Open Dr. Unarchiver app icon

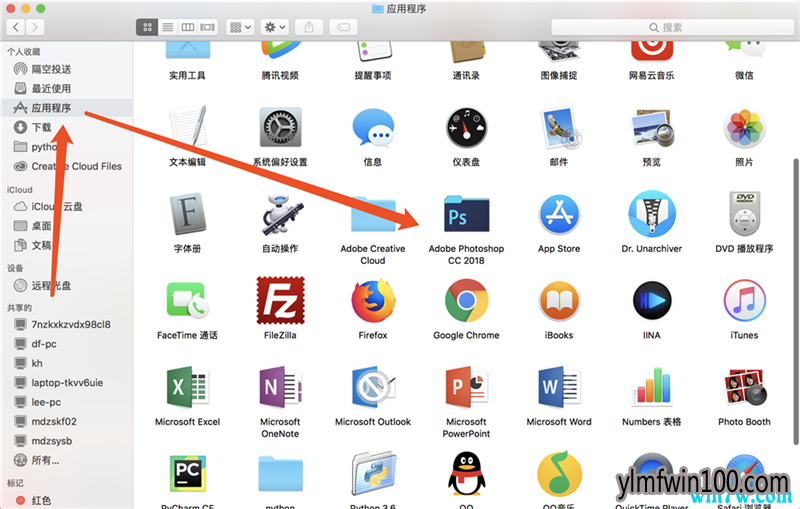[652, 214]
